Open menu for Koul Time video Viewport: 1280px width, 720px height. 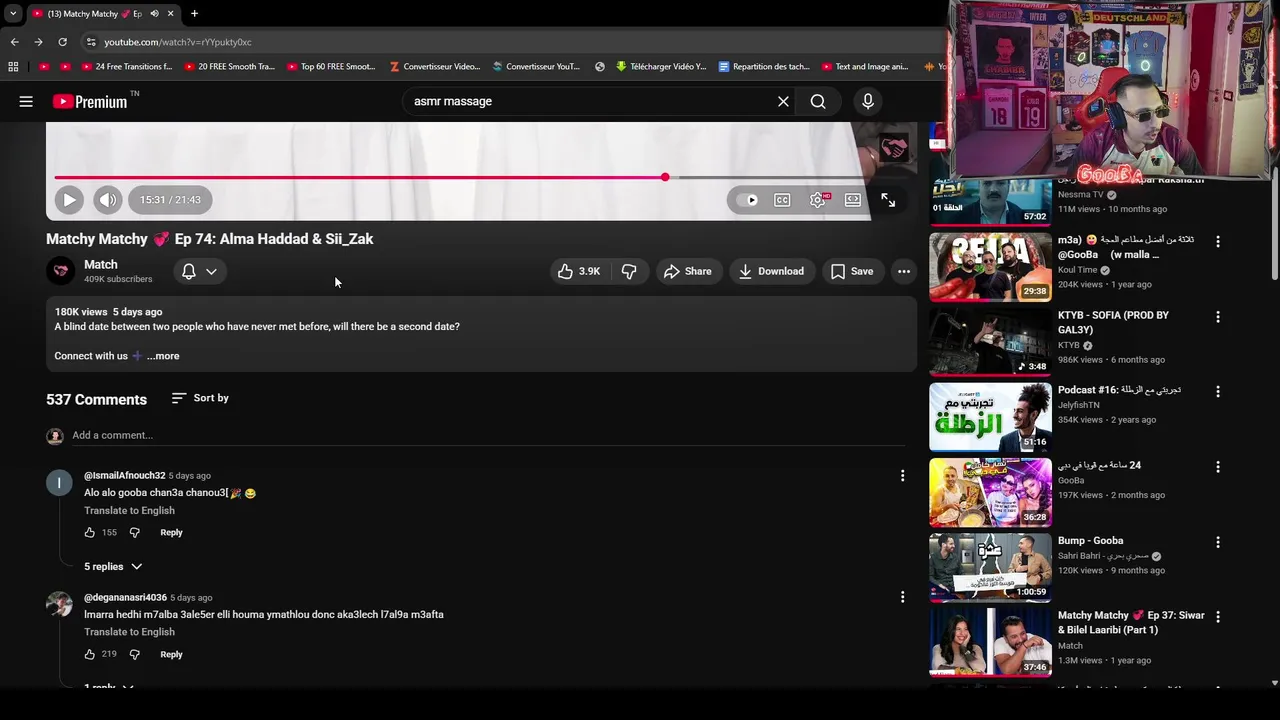click(x=1217, y=241)
